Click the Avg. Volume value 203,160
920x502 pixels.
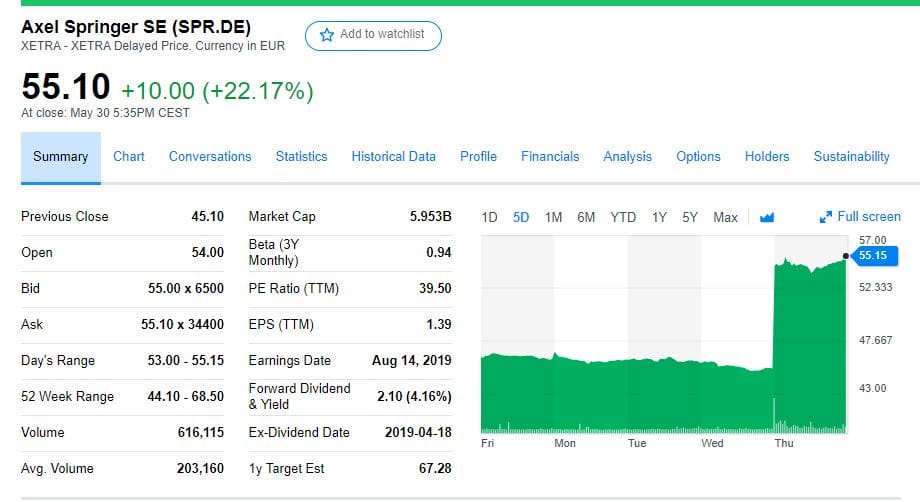[201, 469]
